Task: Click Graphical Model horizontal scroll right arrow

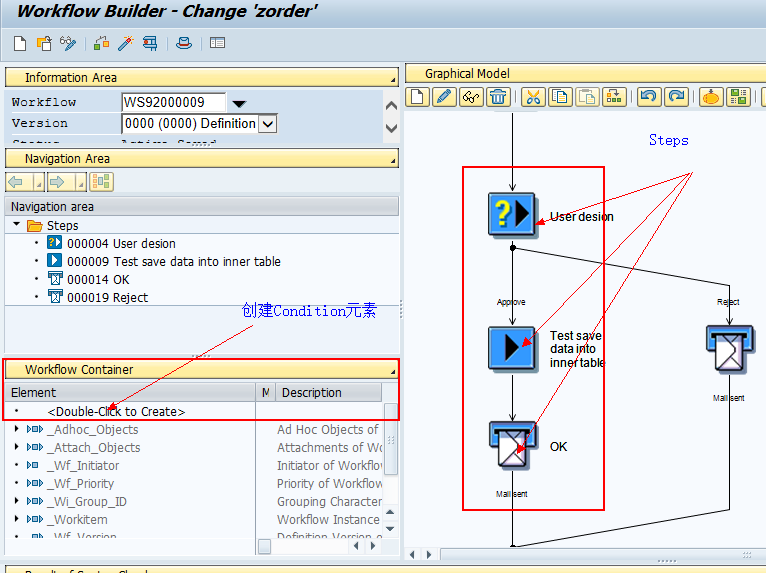Action: point(429,554)
